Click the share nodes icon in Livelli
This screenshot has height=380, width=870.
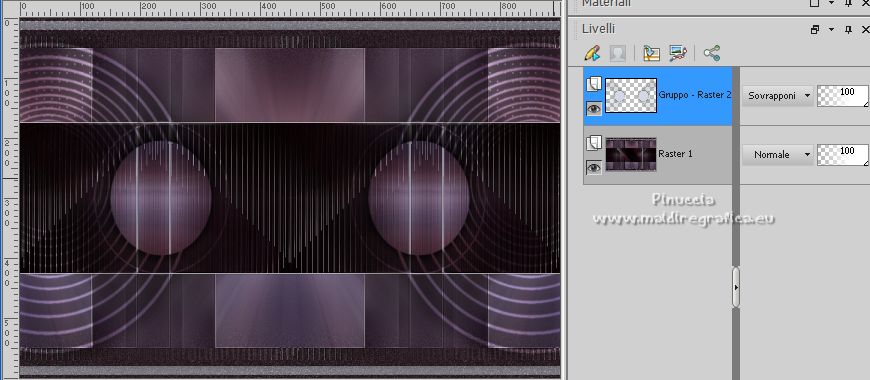point(711,53)
